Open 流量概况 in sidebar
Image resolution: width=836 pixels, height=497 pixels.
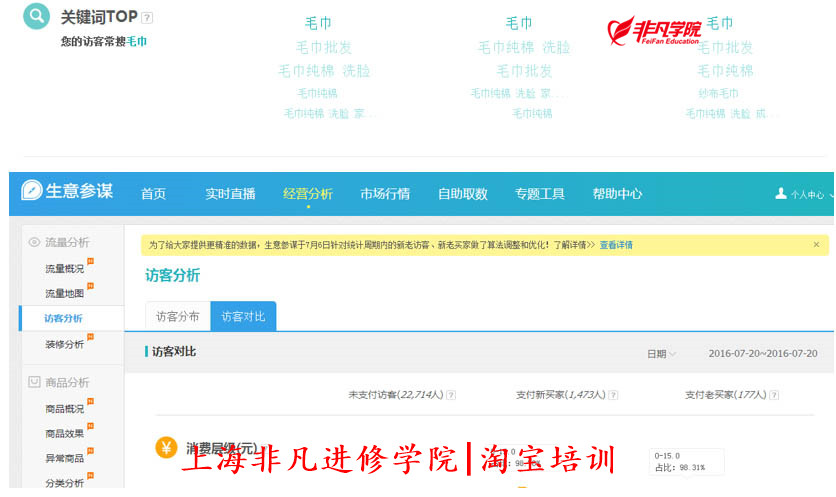(x=65, y=269)
